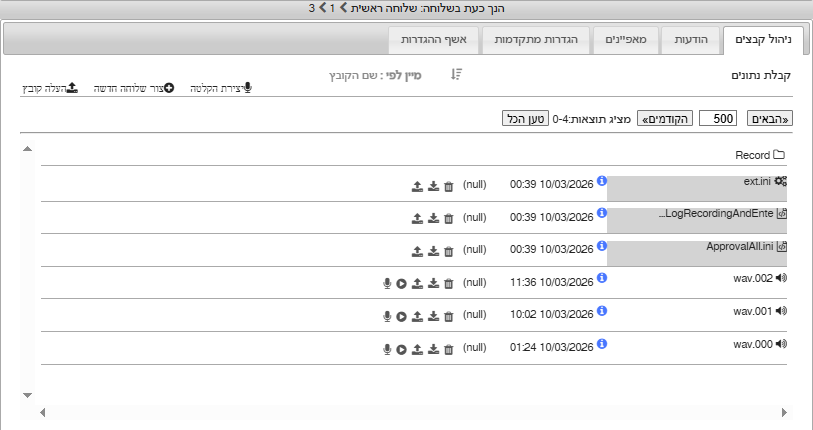The width and height of the screenshot is (813, 430).
Task: Download the ApprovalAll.ini file
Action: coord(433,251)
